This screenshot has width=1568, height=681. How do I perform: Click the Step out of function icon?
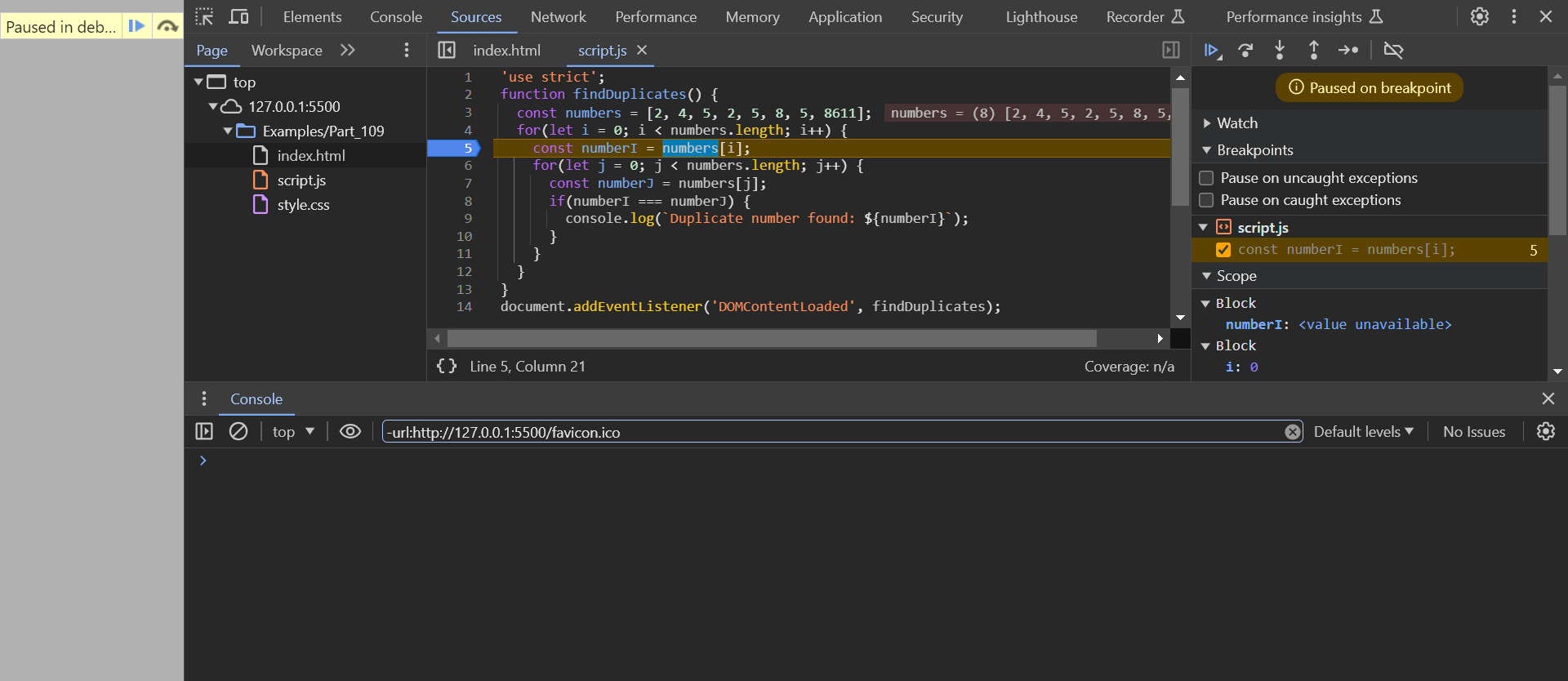click(x=1313, y=51)
